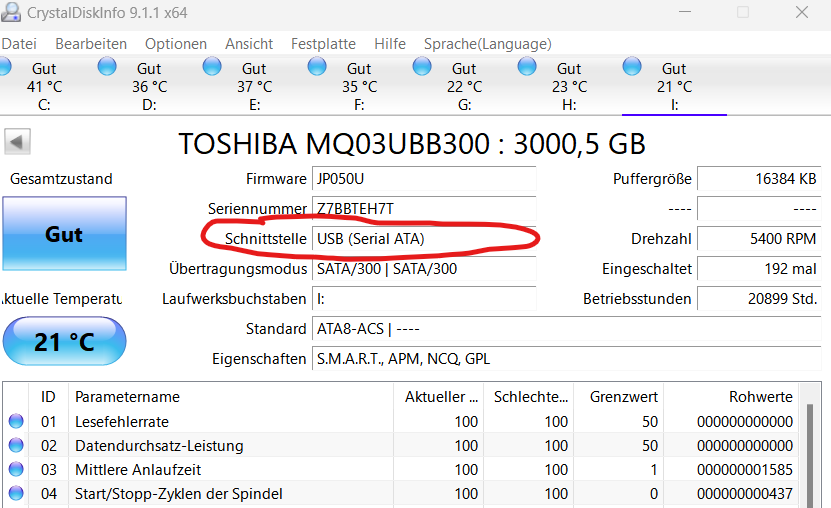The height and width of the screenshot is (508, 831).
Task: Switch to drive G: tab showing 22 °C
Action: (x=464, y=86)
